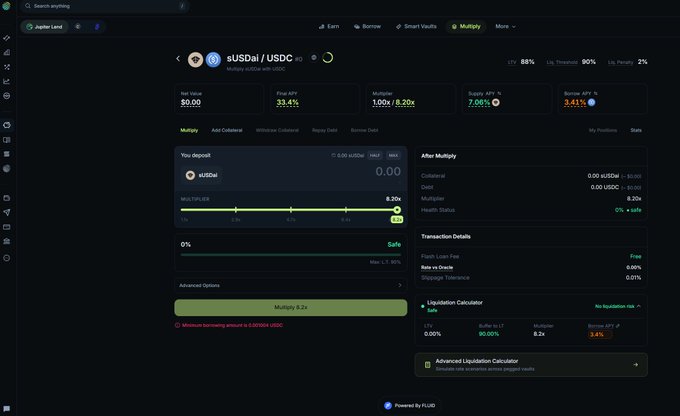Click the green Multiply 8.2x button

291,307
